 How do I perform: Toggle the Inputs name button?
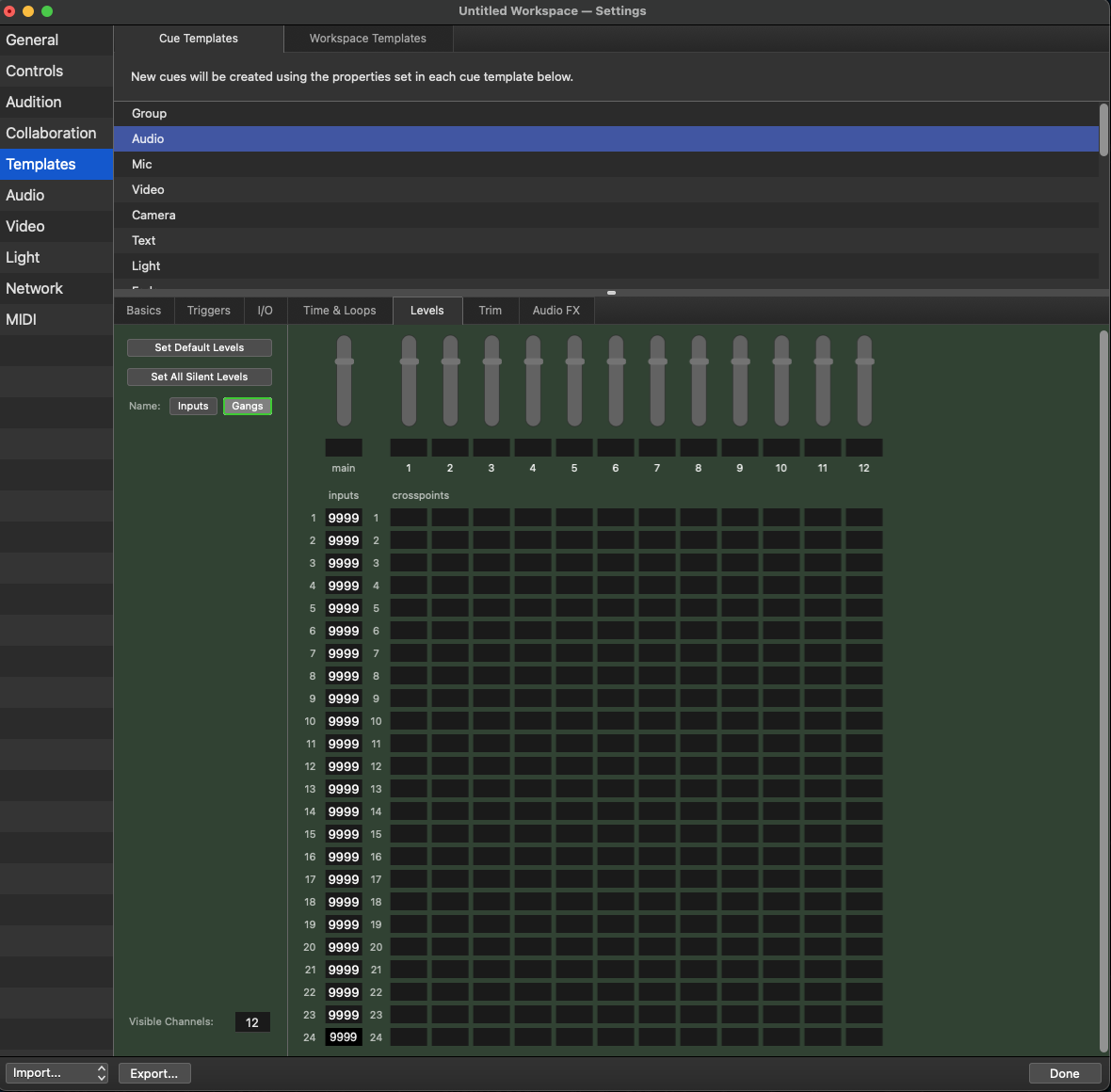pyautogui.click(x=193, y=406)
